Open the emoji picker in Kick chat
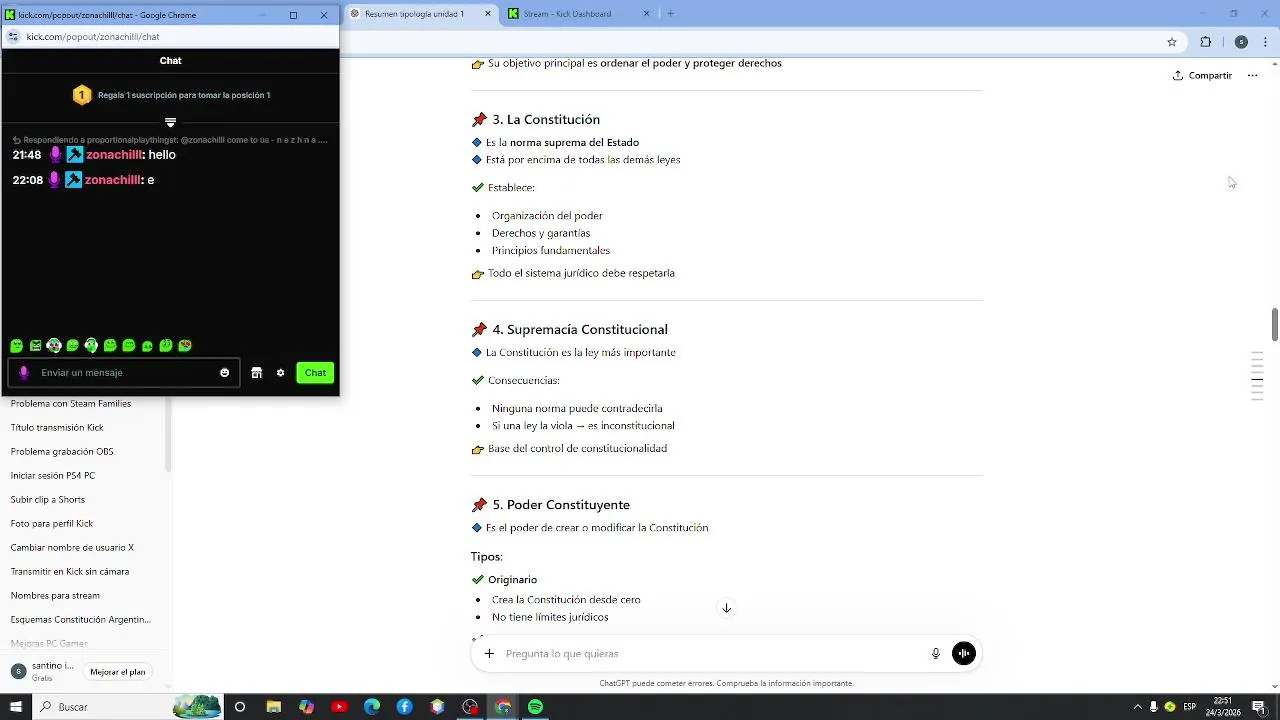The height and width of the screenshot is (720, 1280). pyautogui.click(x=224, y=373)
